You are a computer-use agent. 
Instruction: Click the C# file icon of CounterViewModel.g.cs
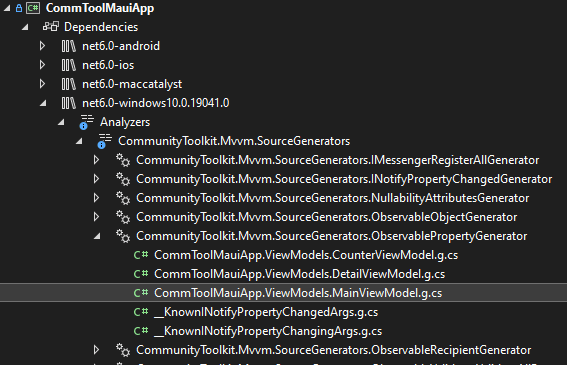click(141, 255)
